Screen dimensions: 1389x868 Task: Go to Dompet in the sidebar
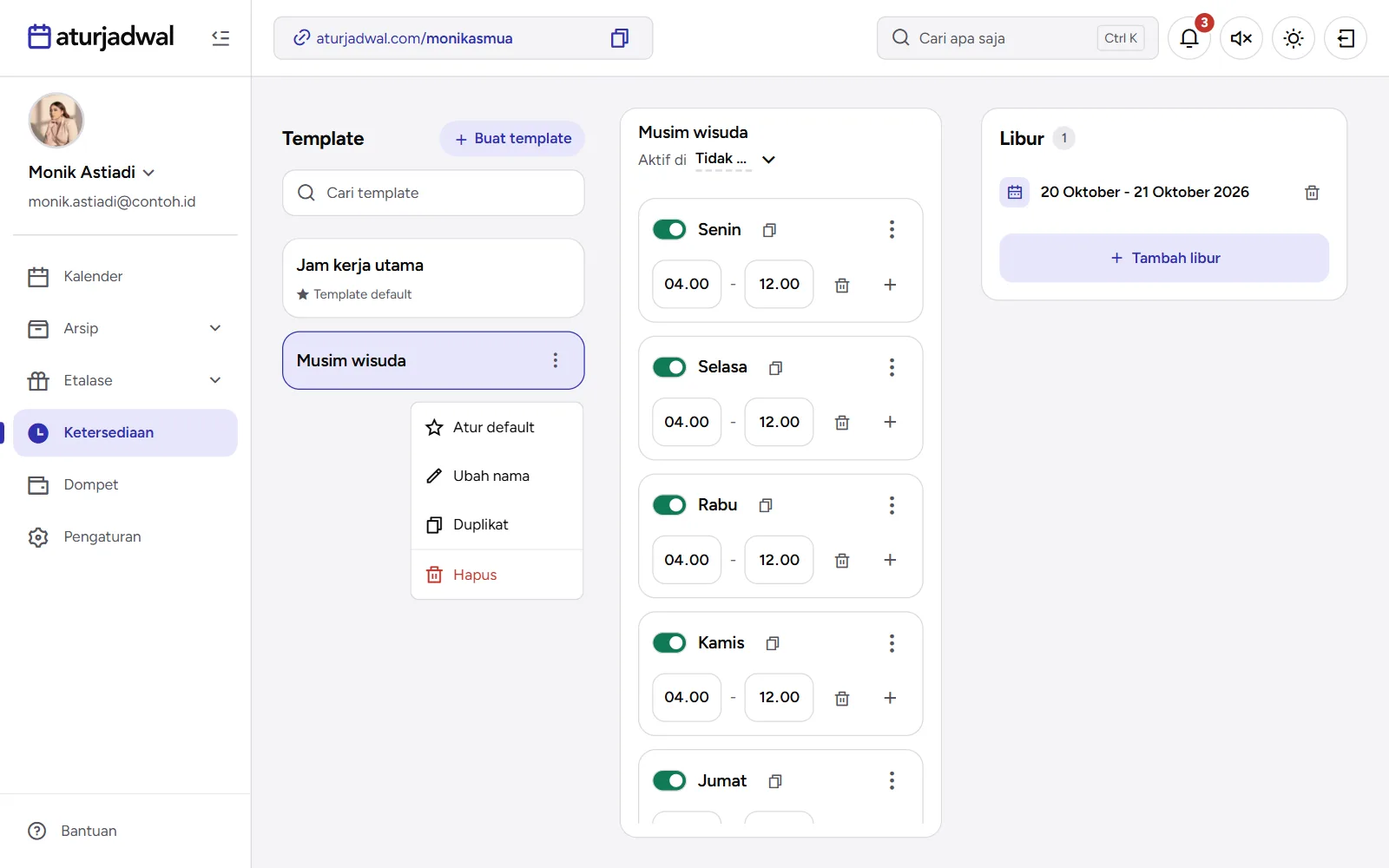pos(125,484)
